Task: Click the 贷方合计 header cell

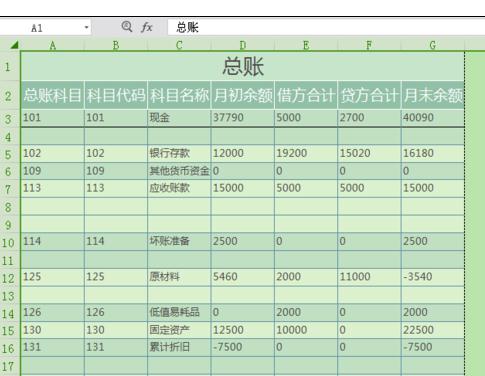Action: (x=369, y=95)
